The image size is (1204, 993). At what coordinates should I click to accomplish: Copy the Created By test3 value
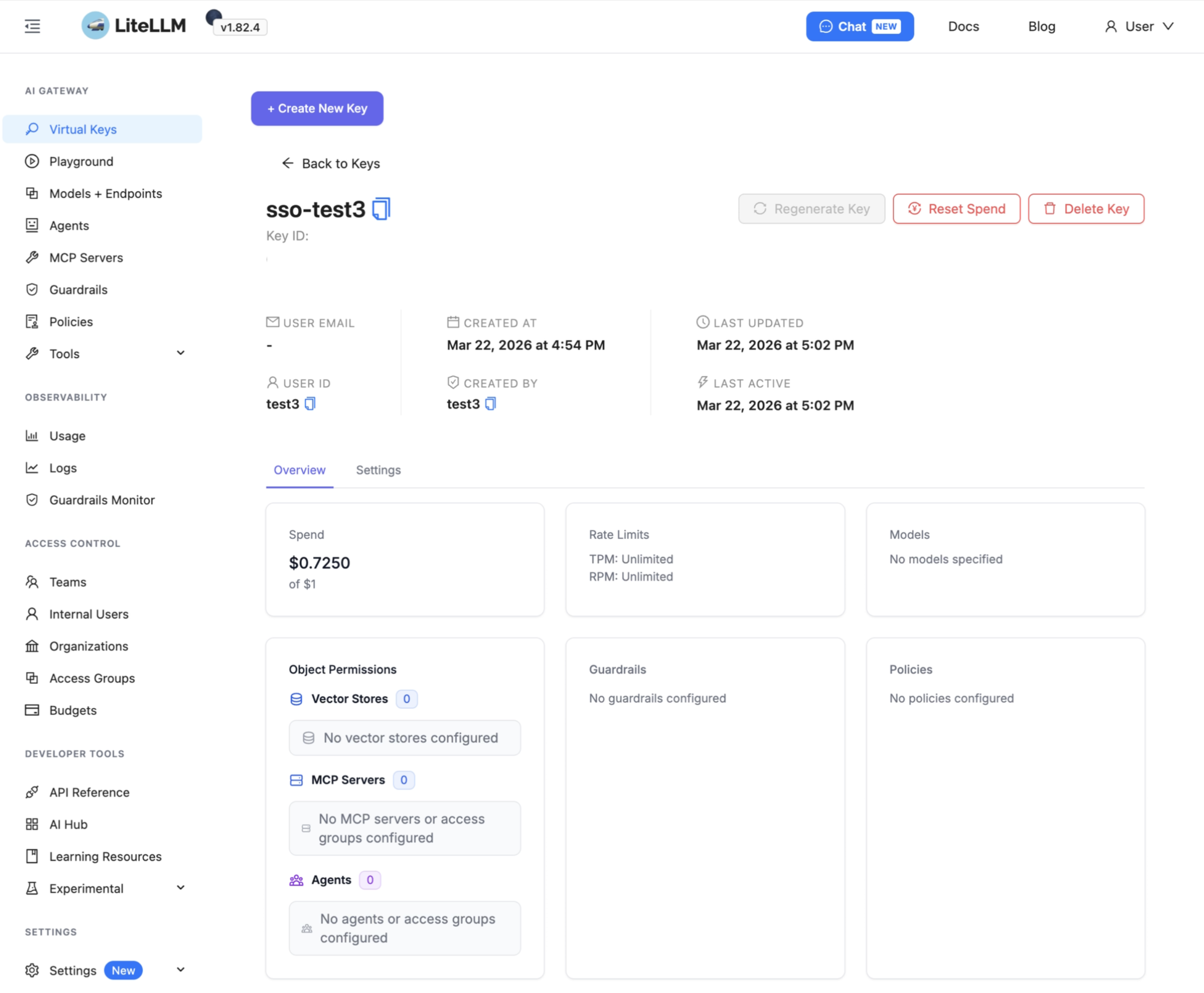coord(490,404)
